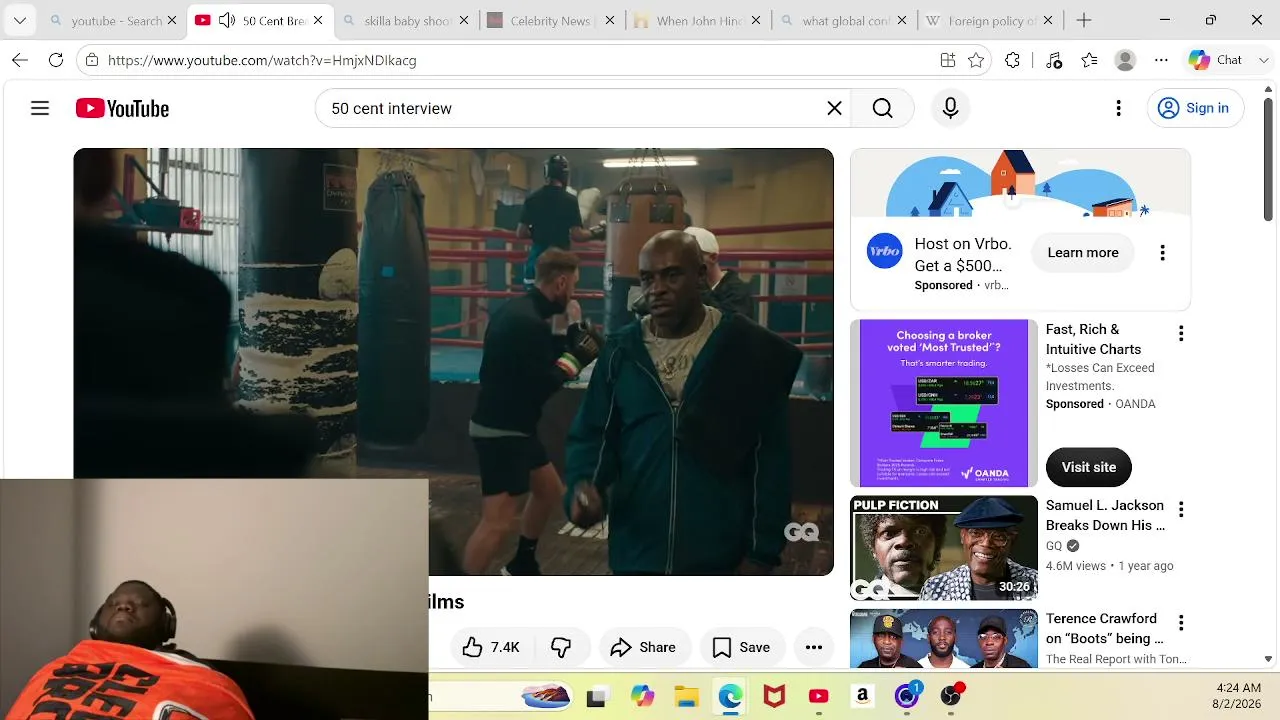Start voice search with the microphone

950,108
